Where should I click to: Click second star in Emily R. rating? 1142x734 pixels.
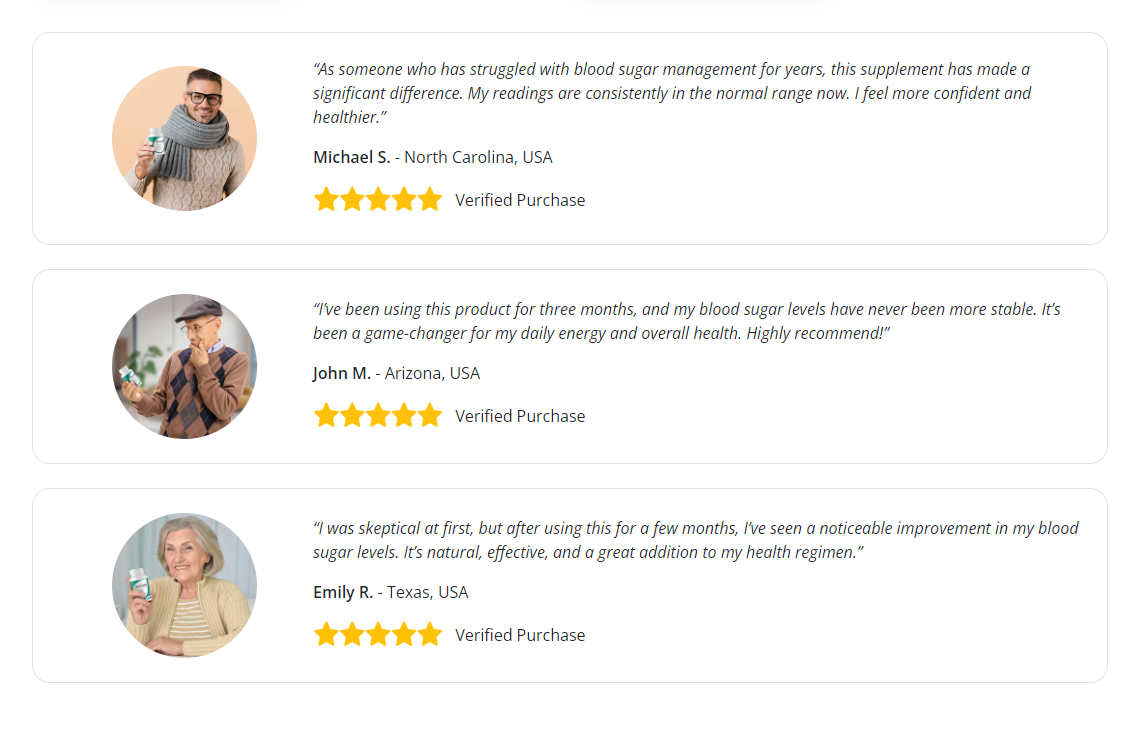coord(353,634)
